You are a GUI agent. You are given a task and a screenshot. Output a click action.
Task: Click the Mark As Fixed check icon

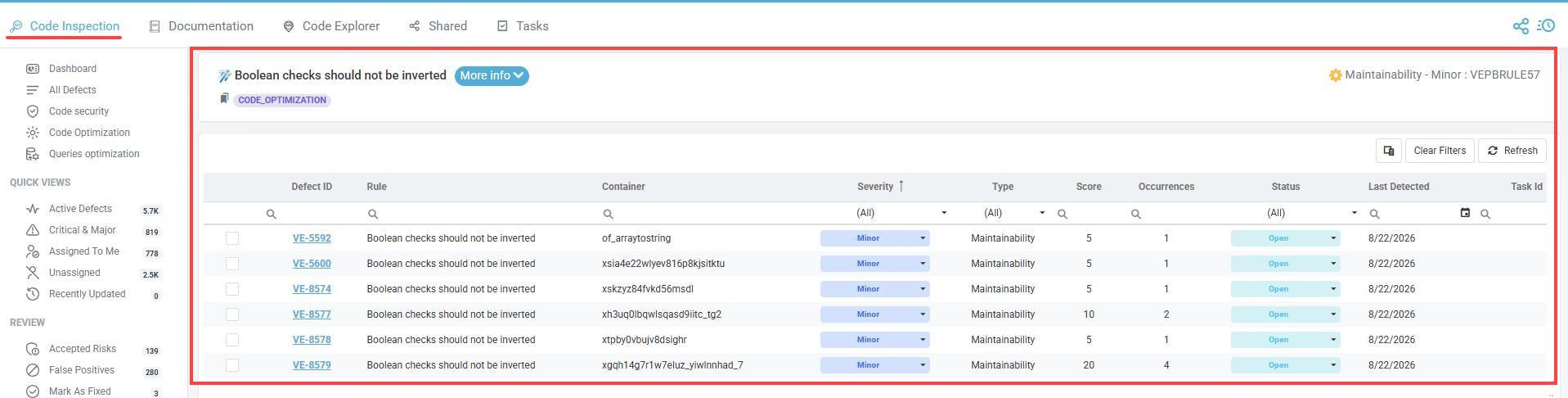33,391
